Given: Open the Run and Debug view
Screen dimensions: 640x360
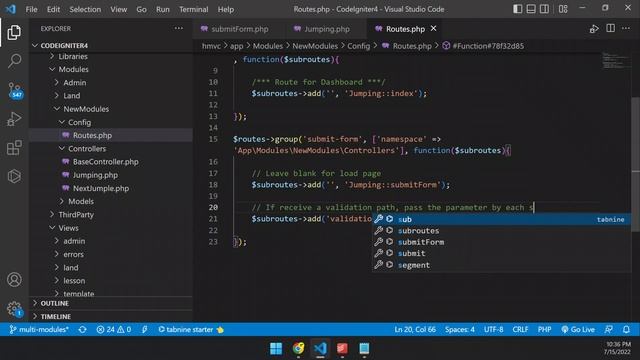Looking at the screenshot, I should [x=14, y=119].
